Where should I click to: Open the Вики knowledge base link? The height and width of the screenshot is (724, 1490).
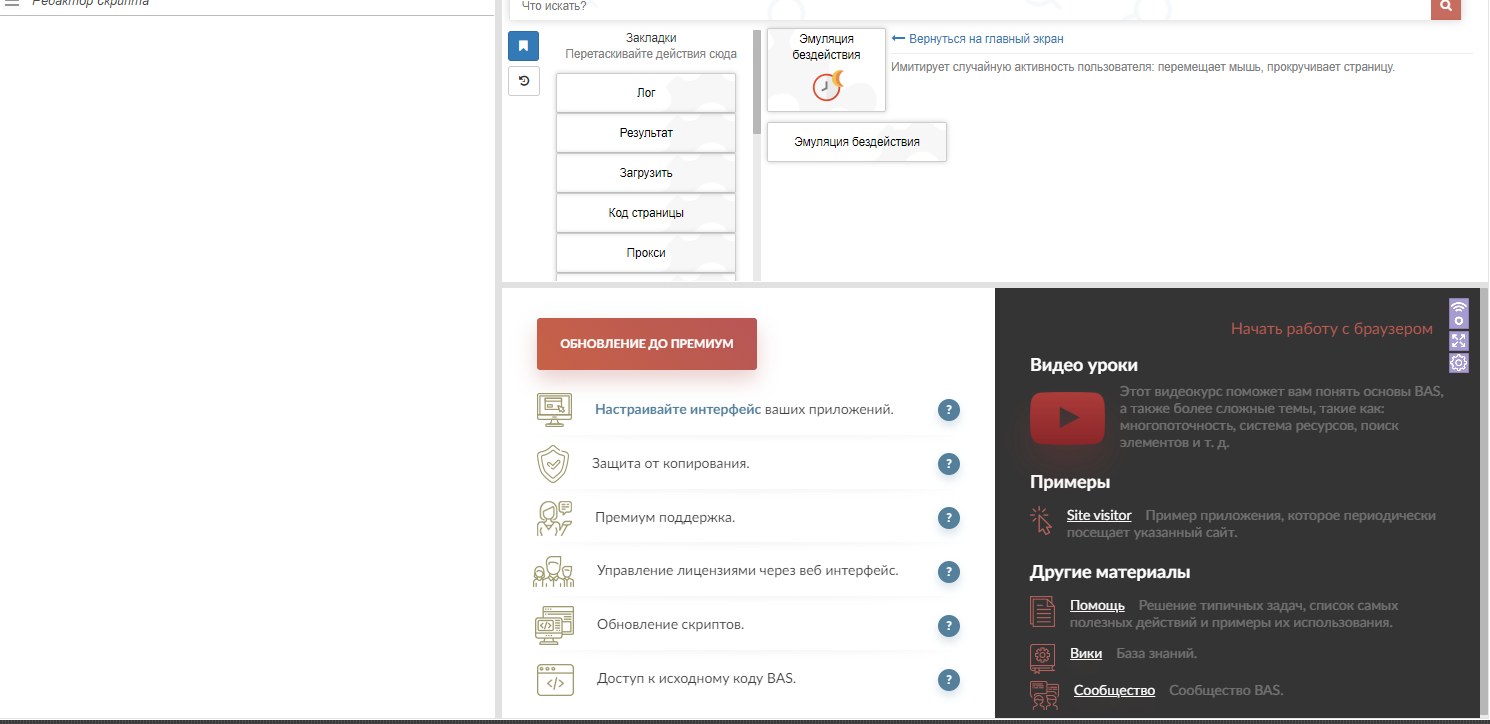tap(1085, 654)
